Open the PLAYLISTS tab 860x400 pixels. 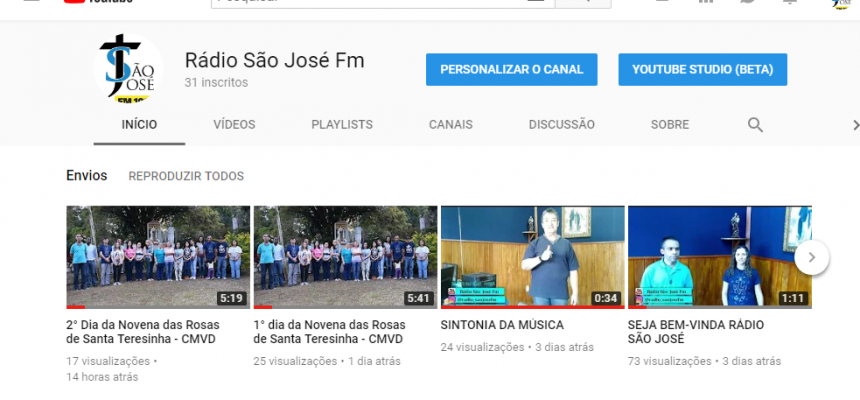click(342, 125)
